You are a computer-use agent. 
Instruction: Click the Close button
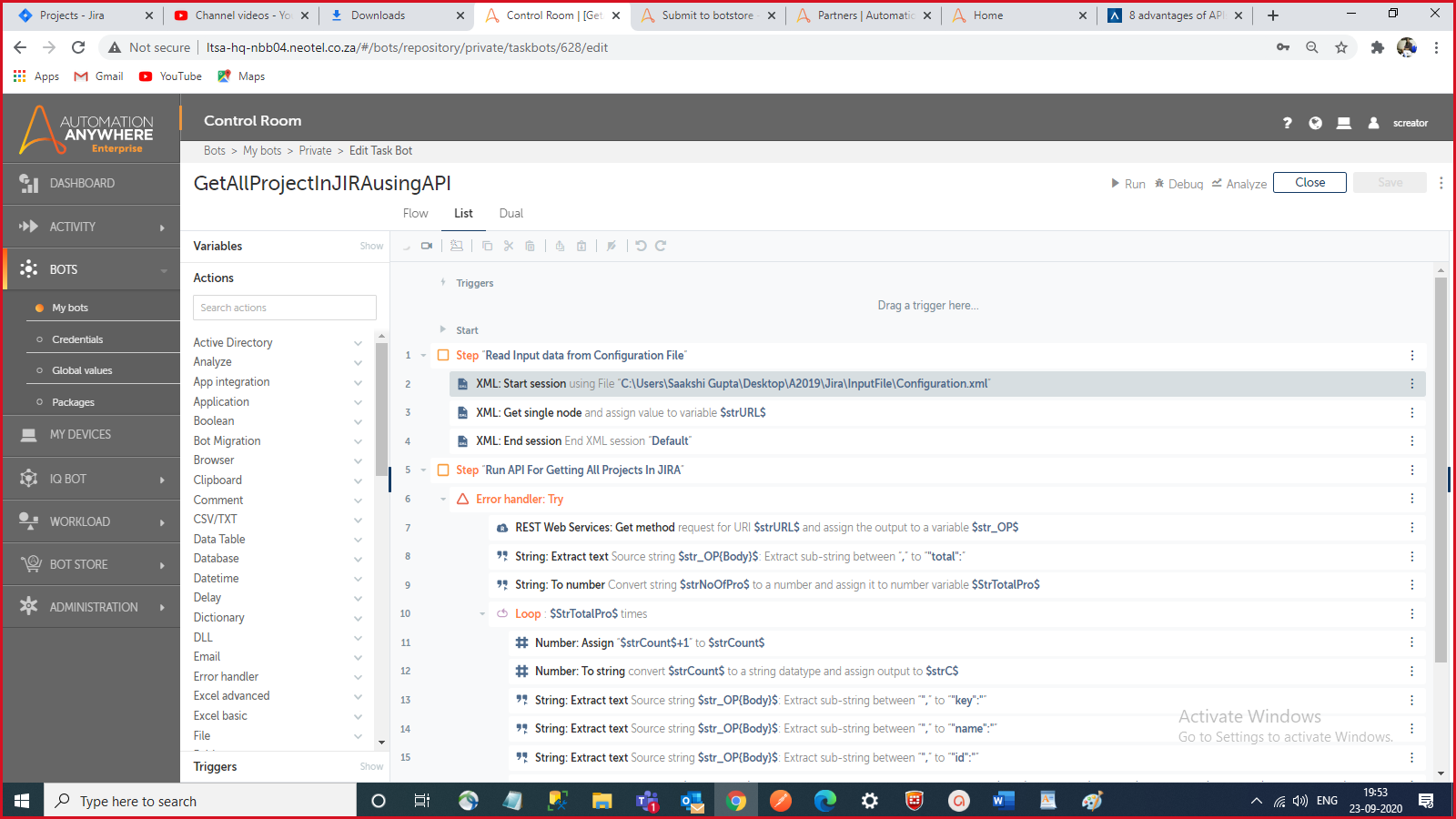click(1309, 183)
